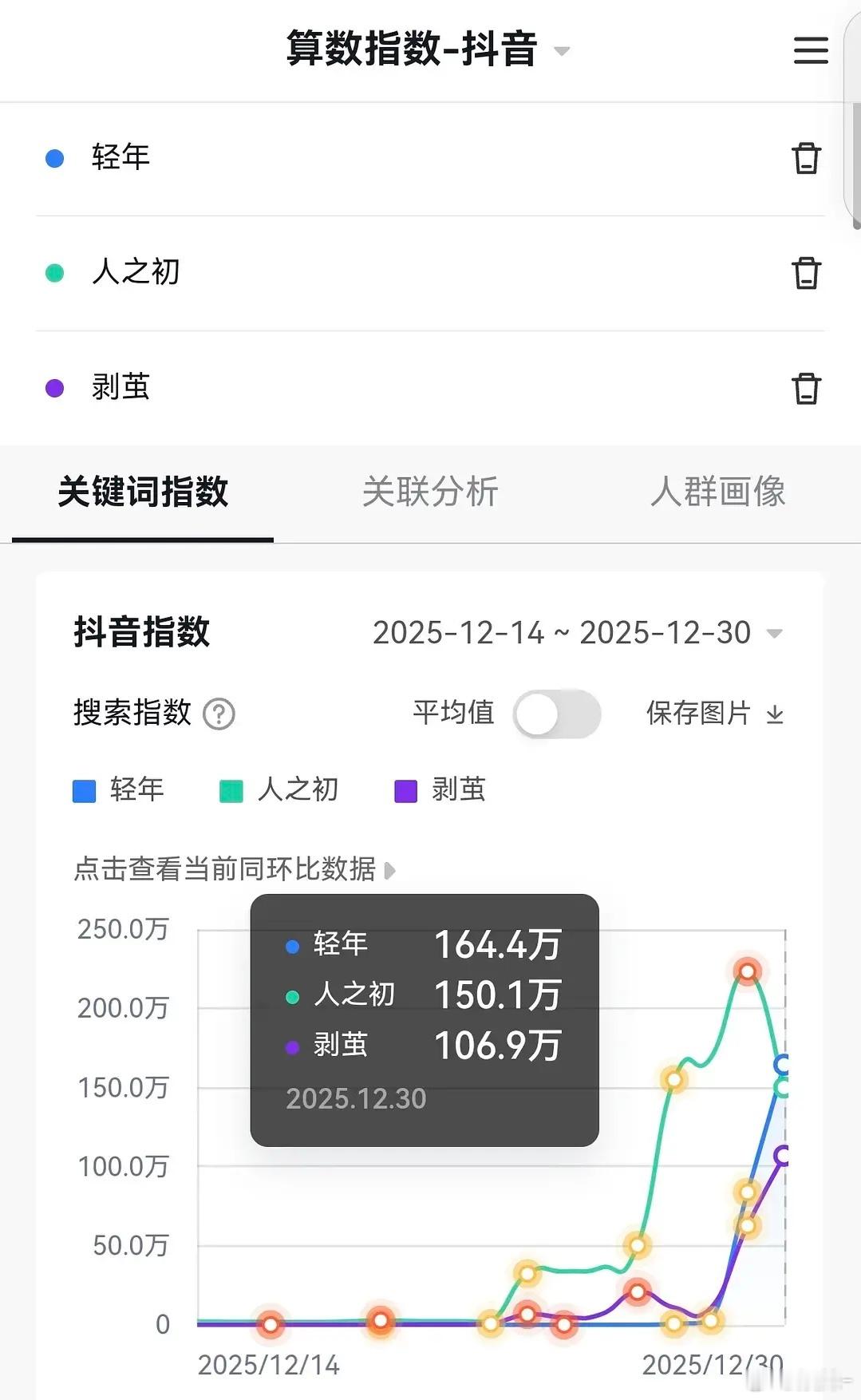Click the 保存图片 button

715,713
